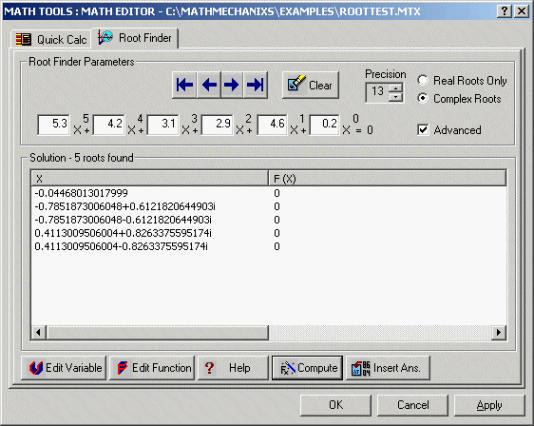
Task: Clear the root finder parameters
Action: pos(310,85)
